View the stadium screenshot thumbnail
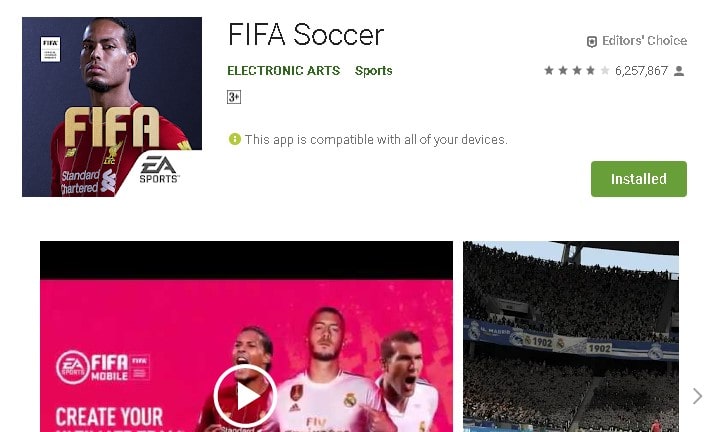The height and width of the screenshot is (432, 716). (x=571, y=337)
